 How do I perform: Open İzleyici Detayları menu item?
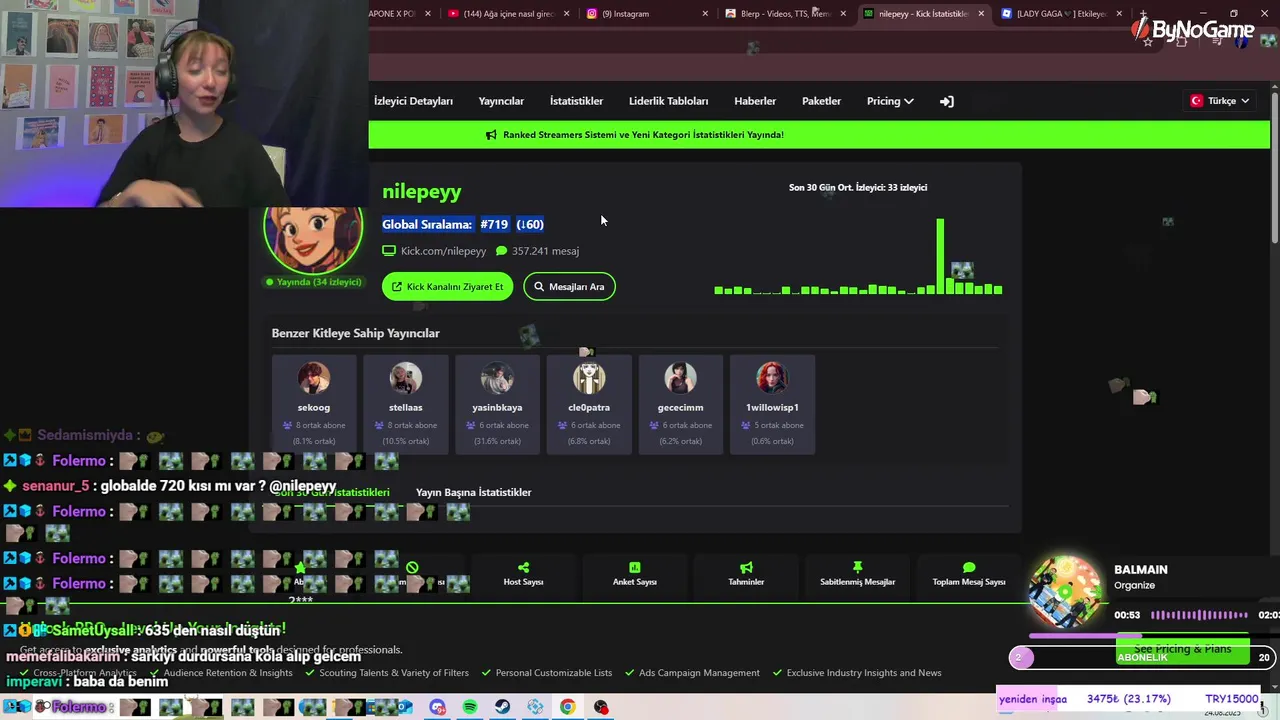point(413,101)
